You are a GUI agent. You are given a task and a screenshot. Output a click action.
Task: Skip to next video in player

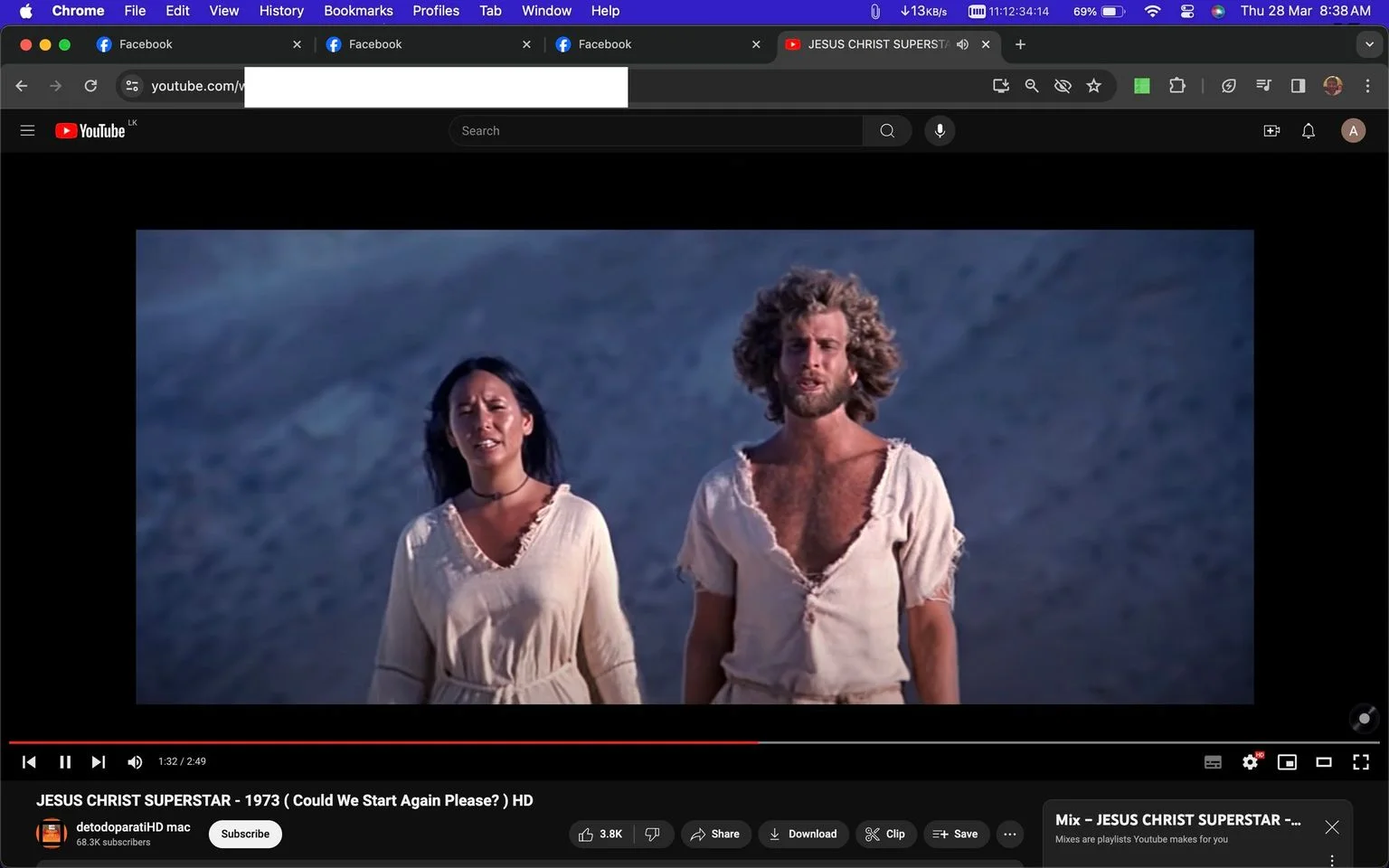click(x=99, y=762)
